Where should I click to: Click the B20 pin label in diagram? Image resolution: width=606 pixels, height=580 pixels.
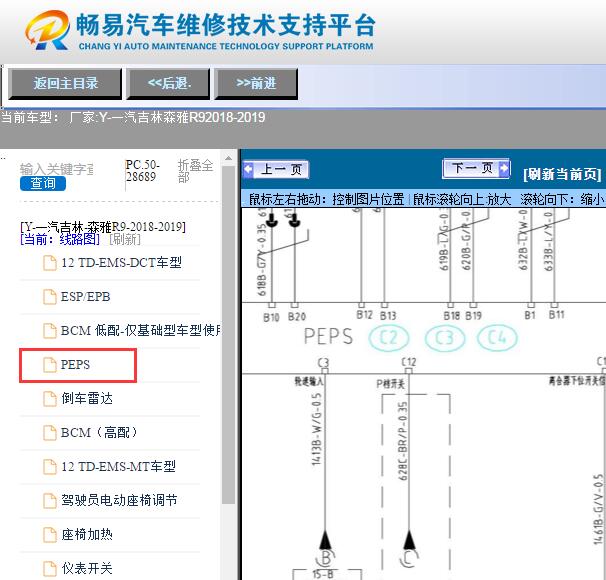click(297, 317)
